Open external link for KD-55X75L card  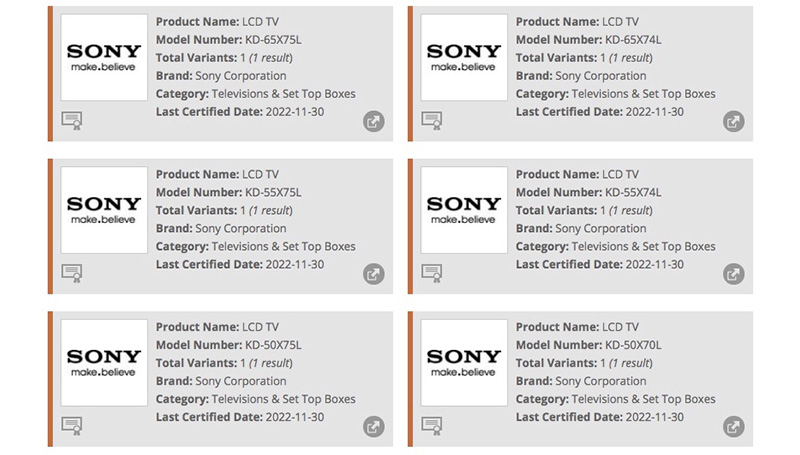tap(373, 274)
